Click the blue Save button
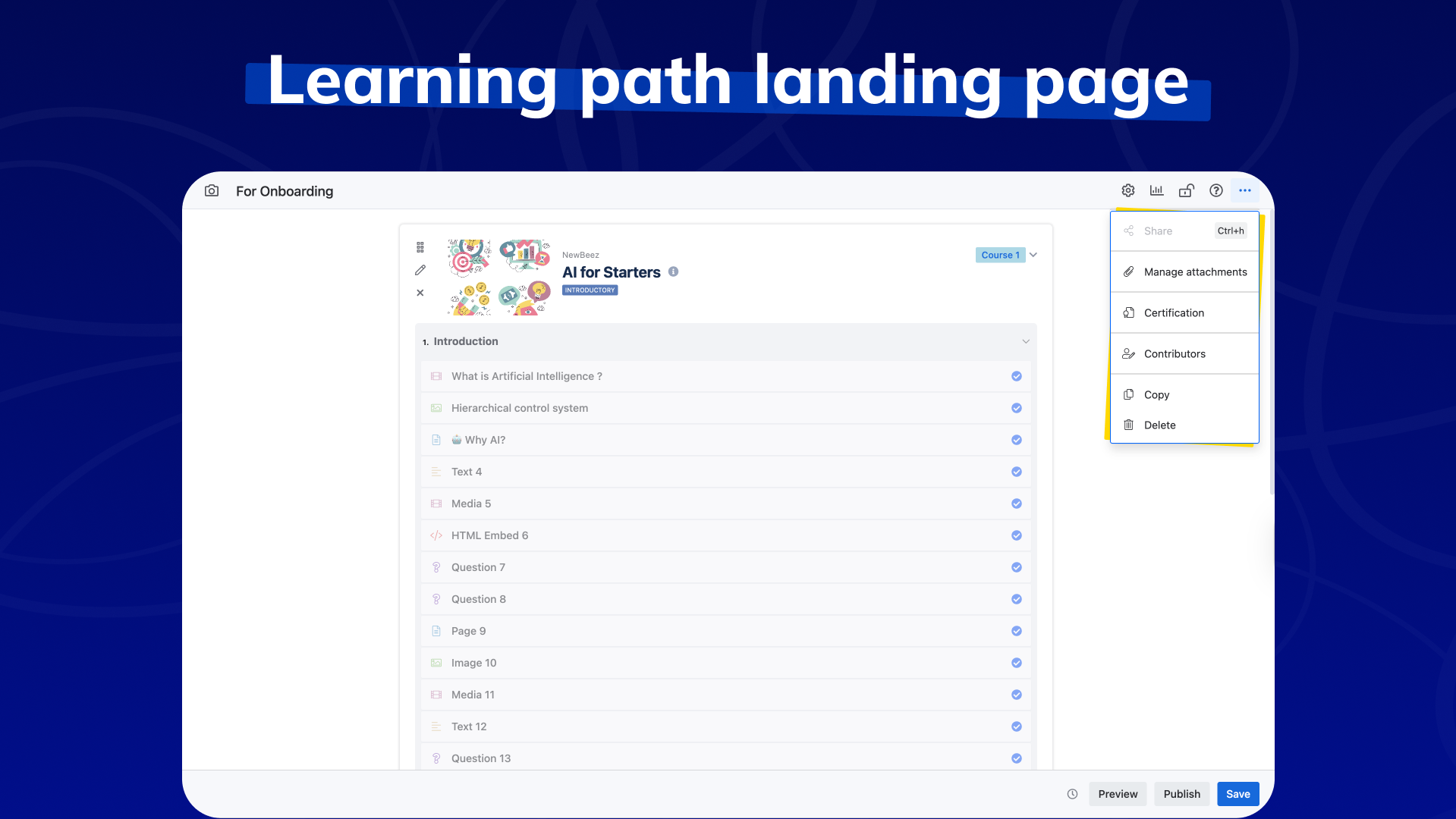 coord(1237,794)
